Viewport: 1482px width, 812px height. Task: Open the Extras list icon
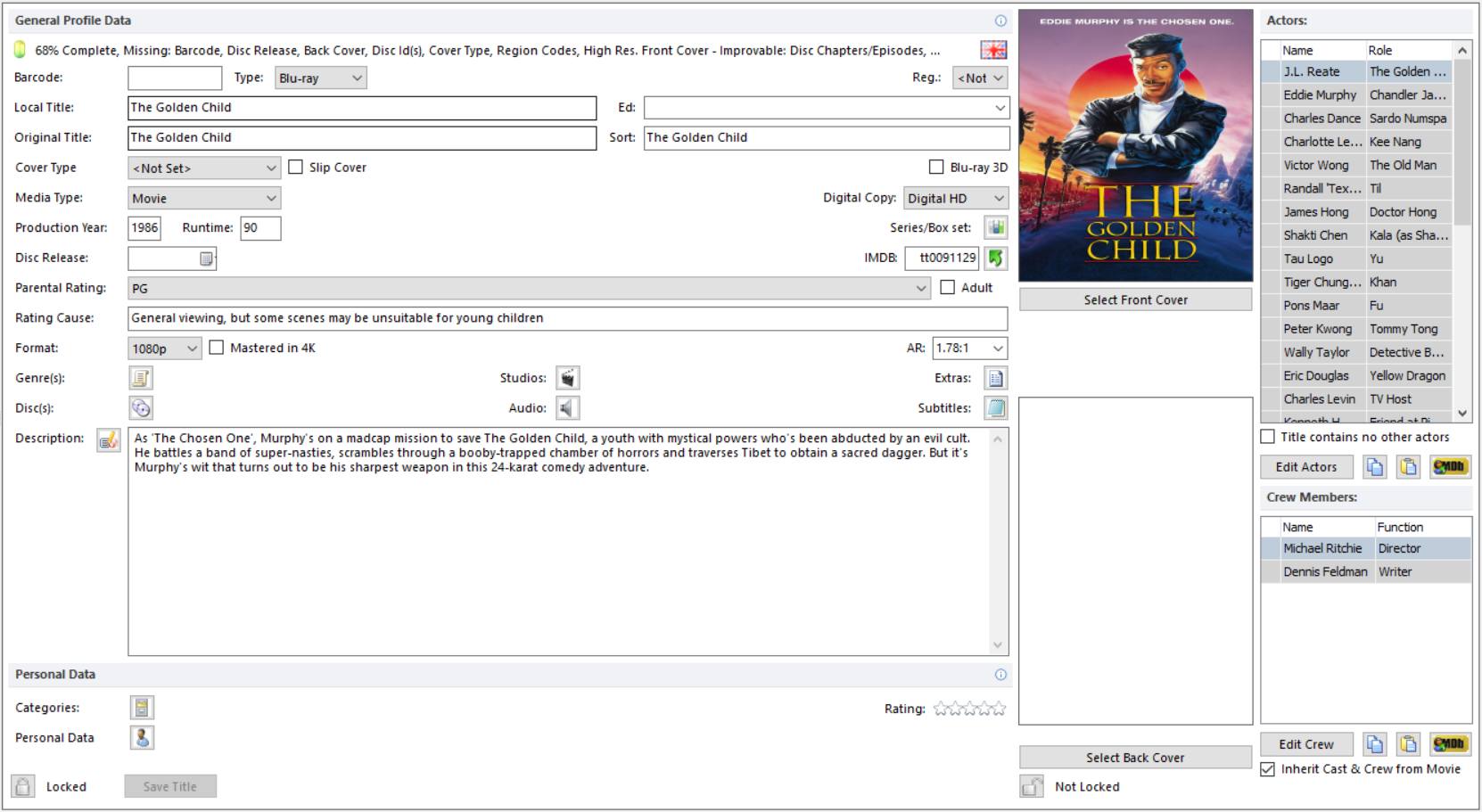point(996,378)
